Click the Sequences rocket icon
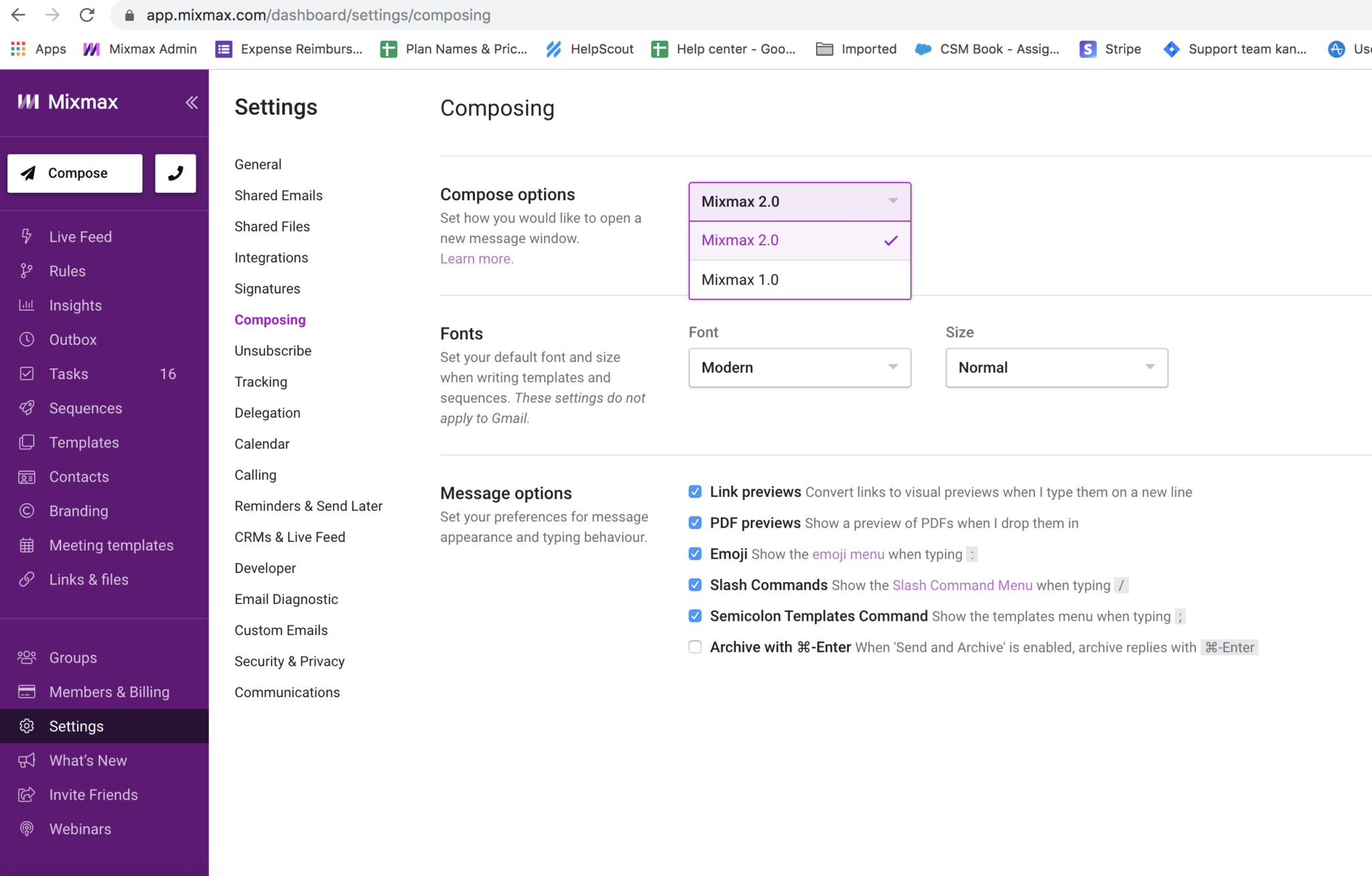Image resolution: width=1372 pixels, height=876 pixels. coord(26,408)
